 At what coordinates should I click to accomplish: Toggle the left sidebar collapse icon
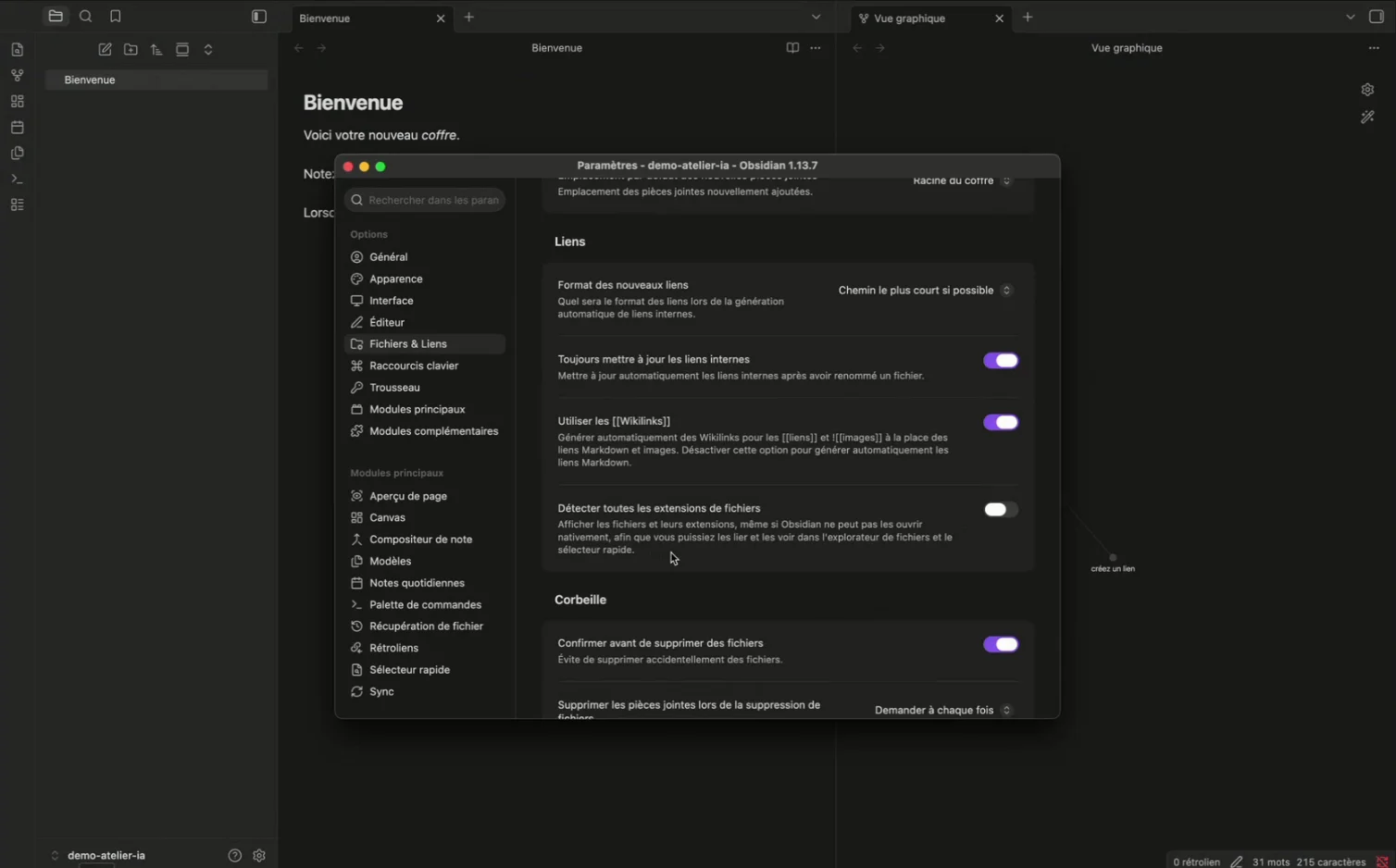[259, 17]
